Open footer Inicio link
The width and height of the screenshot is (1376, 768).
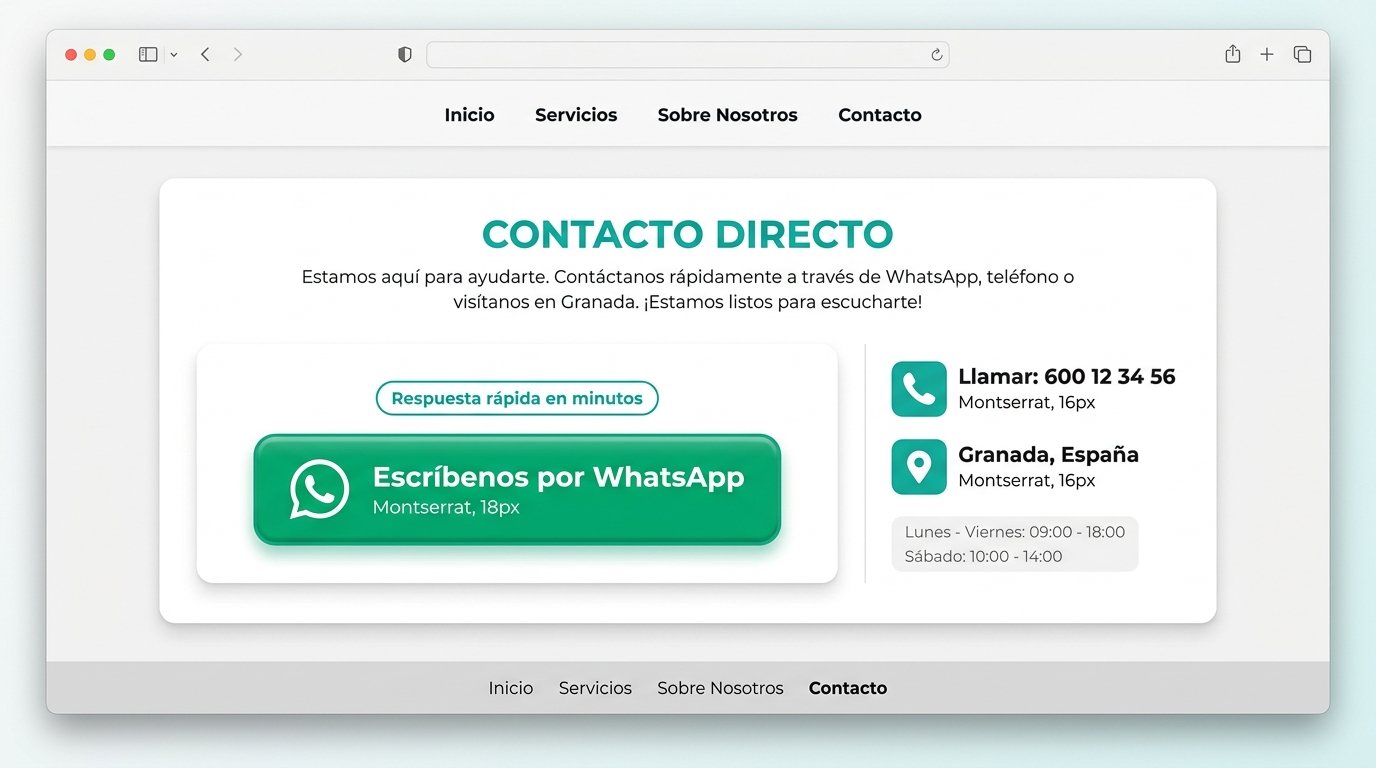click(x=511, y=688)
